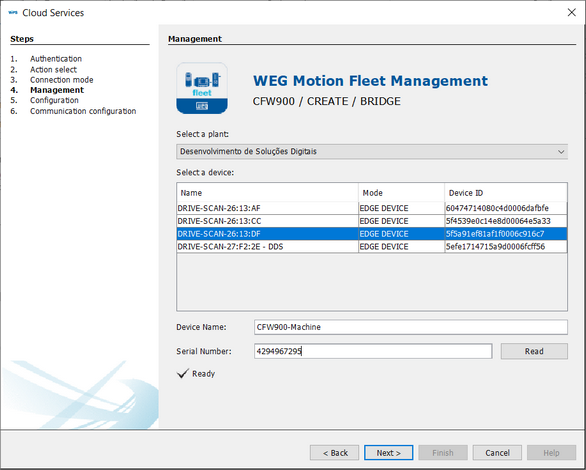586x470 pixels.
Task: Click EDGE DEVICE mode of DRIVE-SCAN-27:F2:2E row
Action: click(384, 247)
